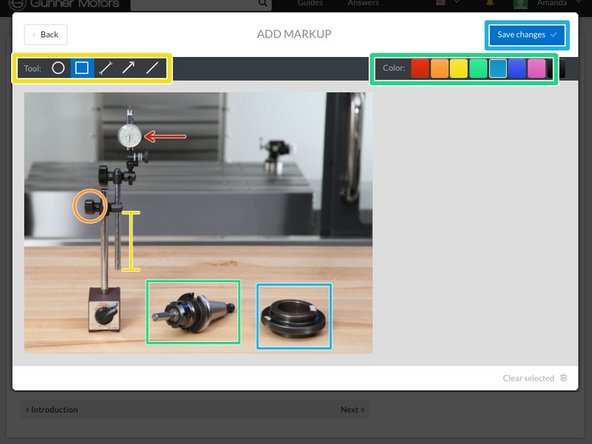Pick the orange color swatch
Viewport: 592px width, 444px height.
coord(439,68)
